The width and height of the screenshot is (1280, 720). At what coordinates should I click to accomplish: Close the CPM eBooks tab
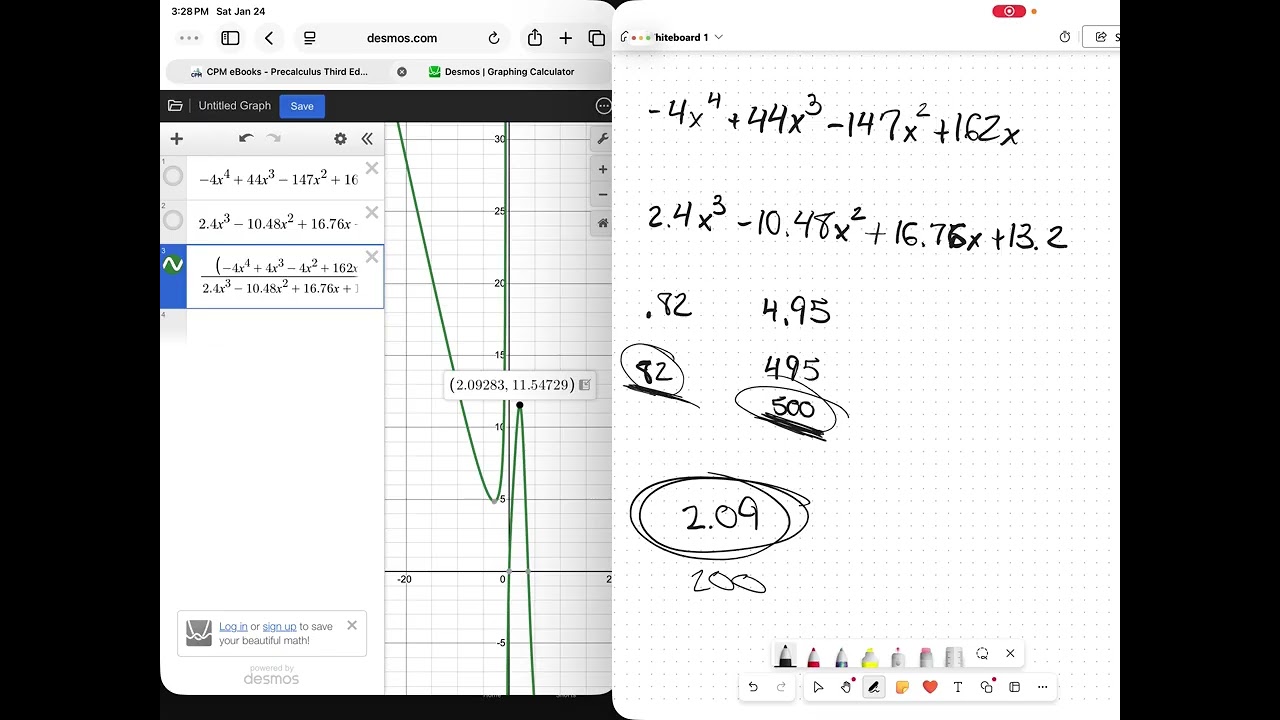(402, 72)
